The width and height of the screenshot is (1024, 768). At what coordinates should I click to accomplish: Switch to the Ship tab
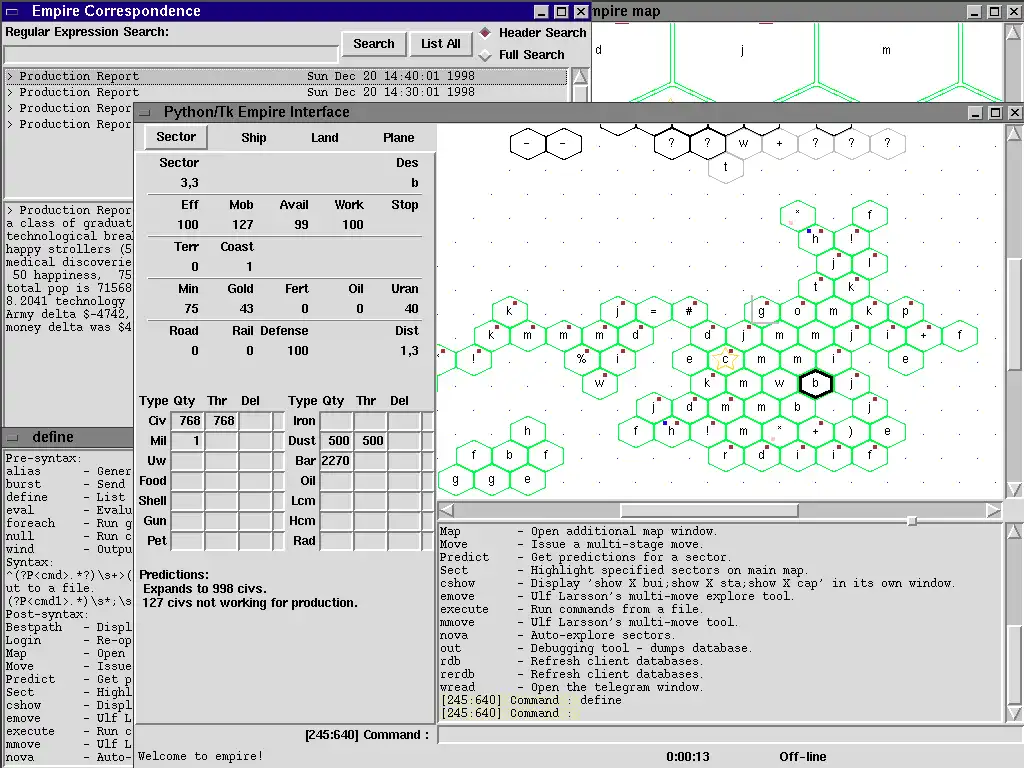click(x=253, y=138)
